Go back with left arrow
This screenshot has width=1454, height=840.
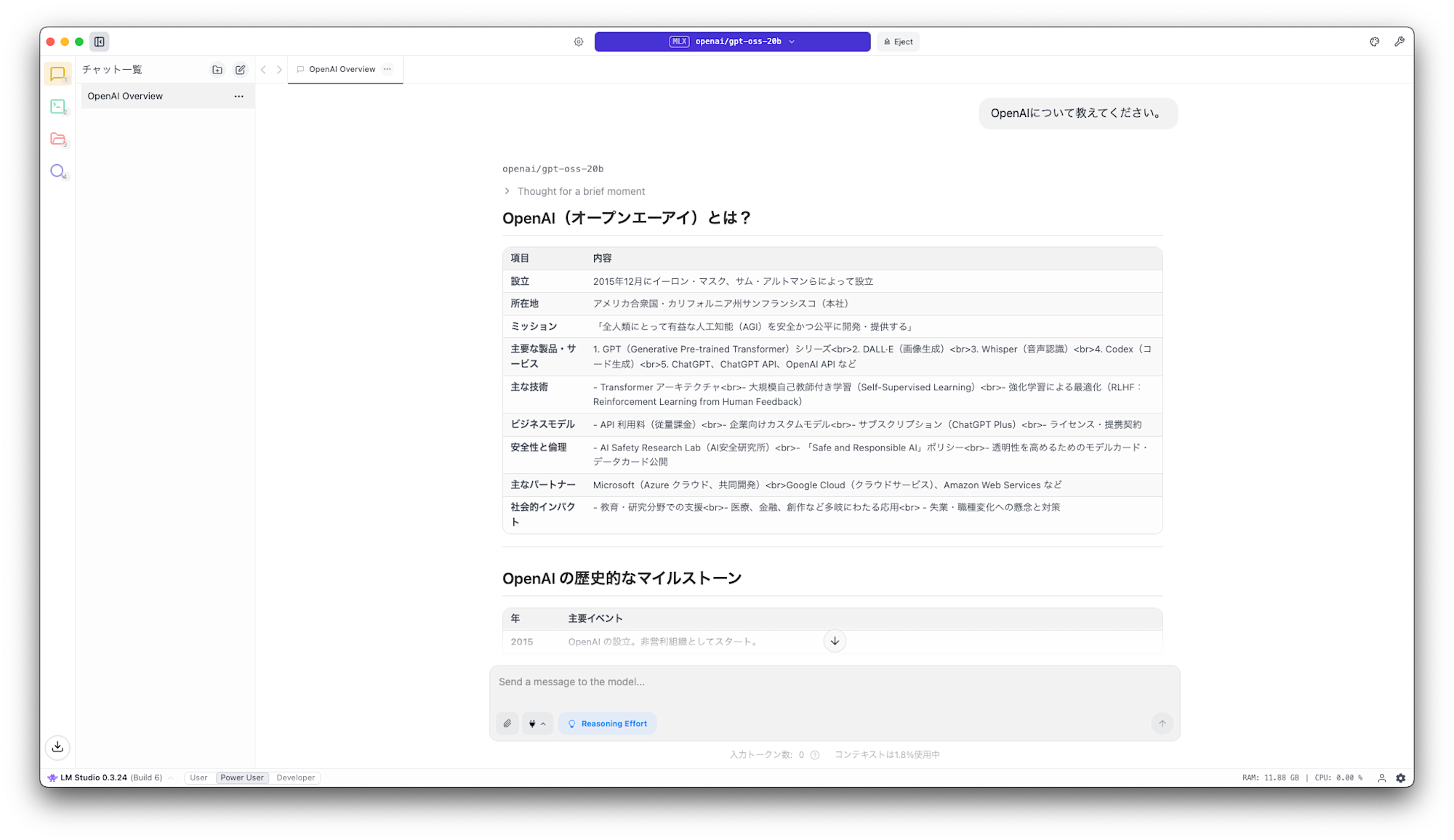[x=263, y=70]
